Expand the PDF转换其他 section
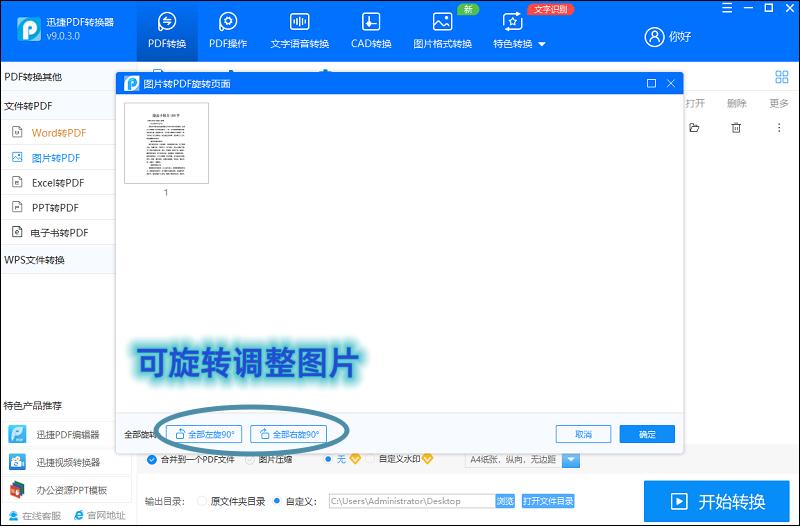The image size is (800, 527). click(58, 77)
